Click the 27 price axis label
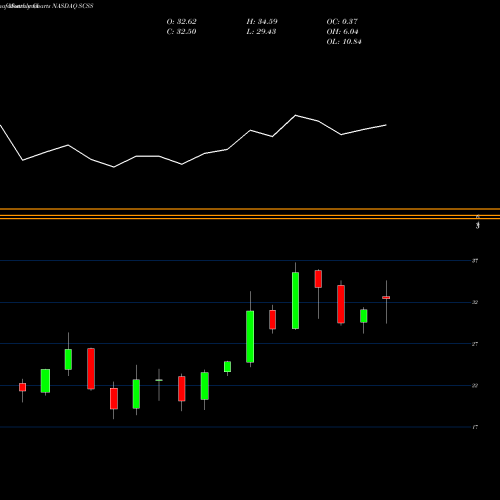The height and width of the screenshot is (500, 500). pos(475,344)
